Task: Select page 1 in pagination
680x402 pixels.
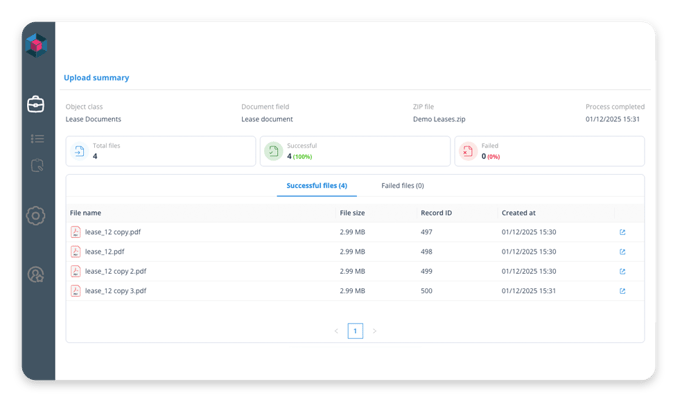Action: tap(355, 331)
